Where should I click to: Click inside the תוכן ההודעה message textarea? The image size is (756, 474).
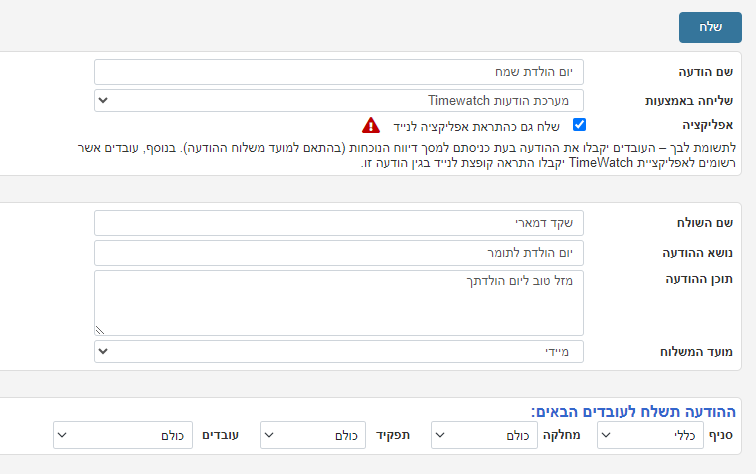tap(339, 303)
